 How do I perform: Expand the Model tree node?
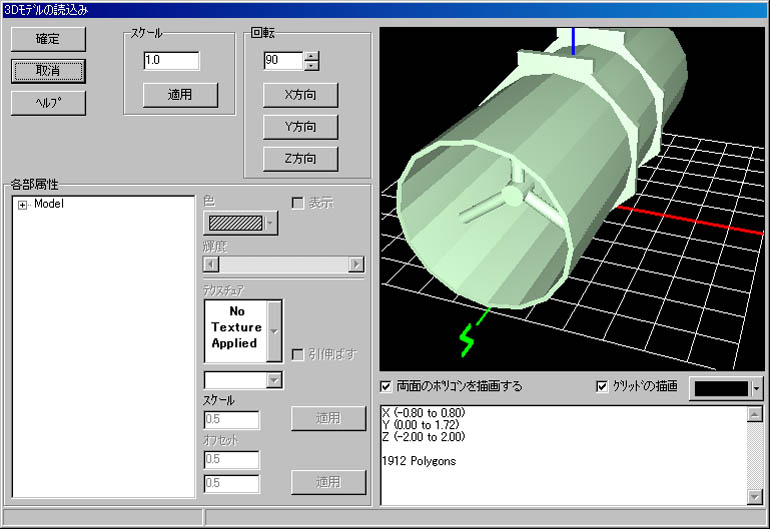coord(22,205)
